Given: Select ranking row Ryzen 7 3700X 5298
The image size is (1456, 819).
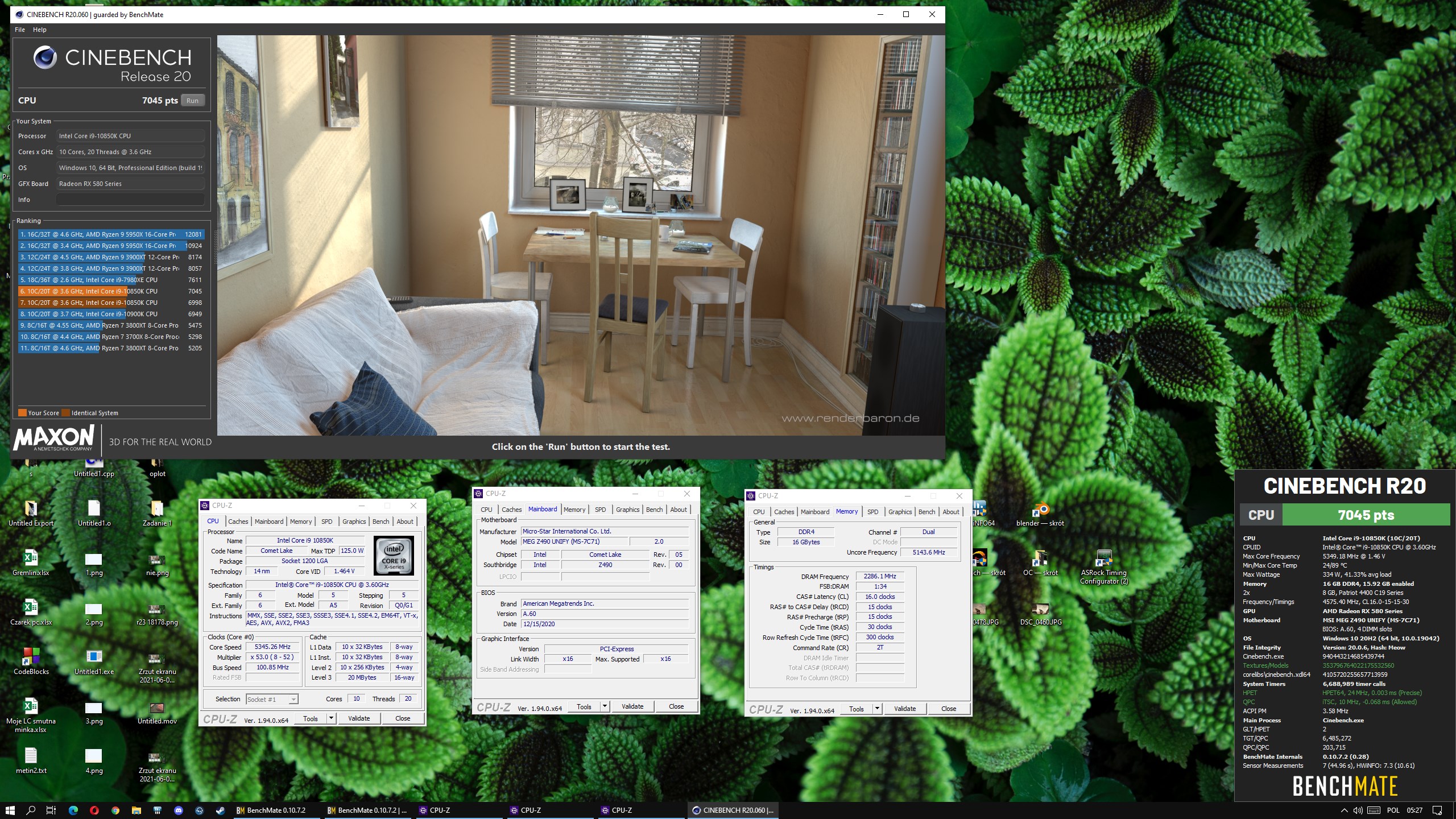Looking at the screenshot, I should (x=111, y=337).
